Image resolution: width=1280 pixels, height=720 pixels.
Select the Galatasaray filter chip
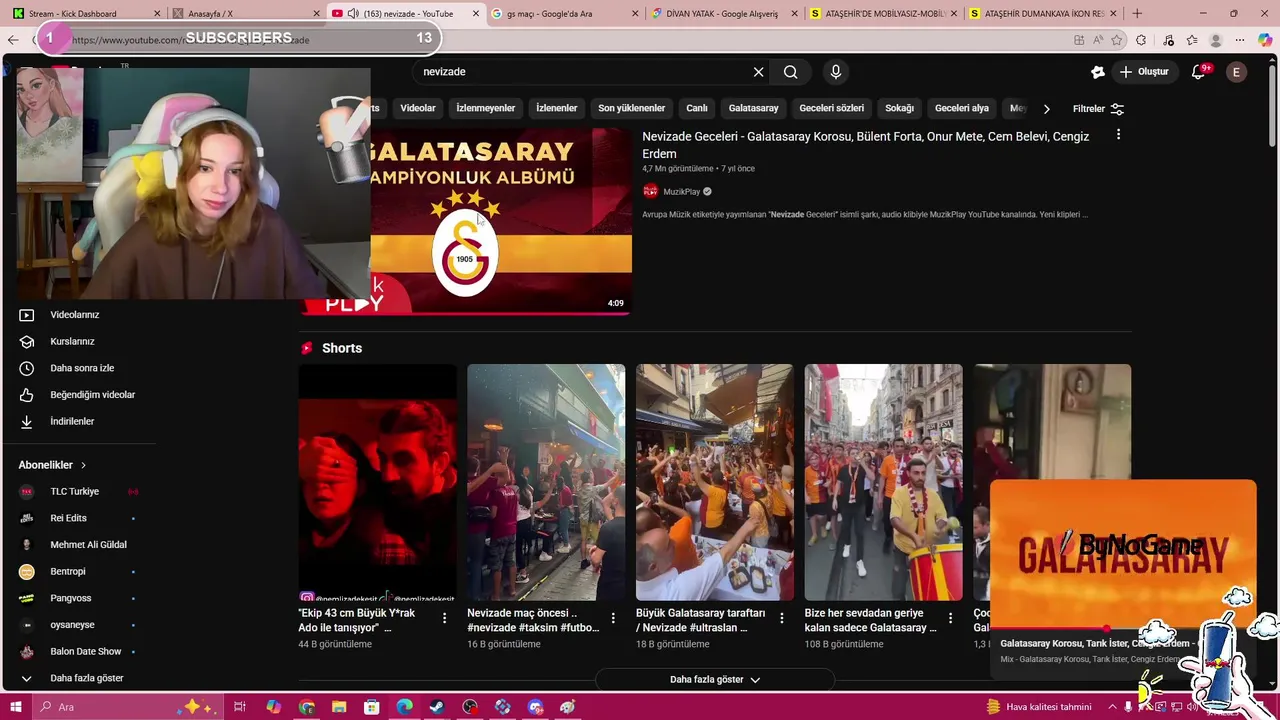pyautogui.click(x=753, y=108)
